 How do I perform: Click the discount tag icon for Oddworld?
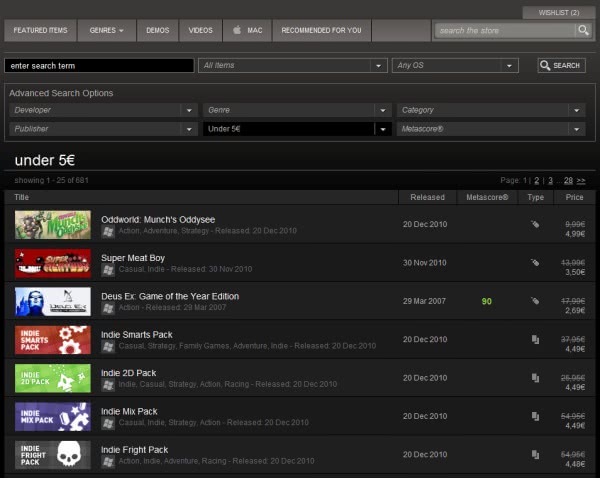pos(535,224)
